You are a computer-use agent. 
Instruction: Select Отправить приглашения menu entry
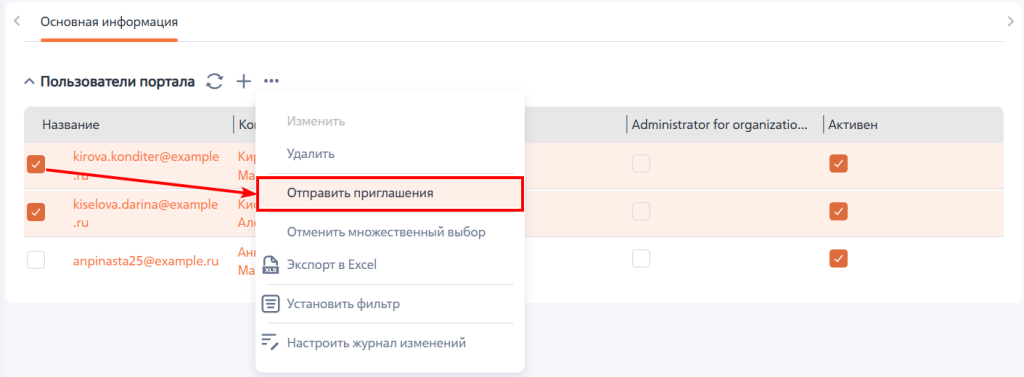click(x=390, y=193)
